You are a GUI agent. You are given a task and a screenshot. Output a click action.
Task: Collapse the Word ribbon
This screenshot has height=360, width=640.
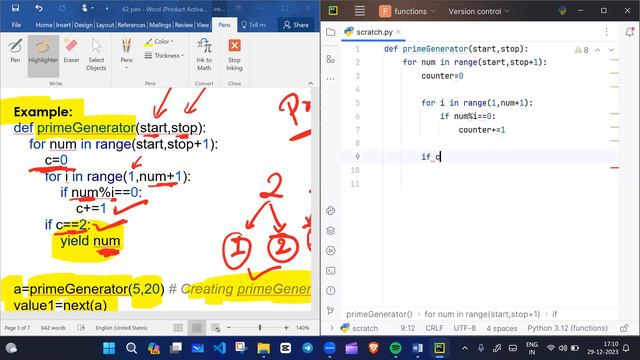tap(311, 83)
